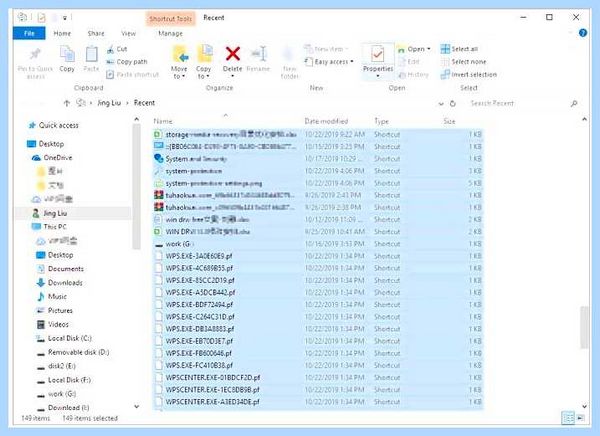
Task: Expand the Properties dropdown arrow
Action: click(378, 76)
